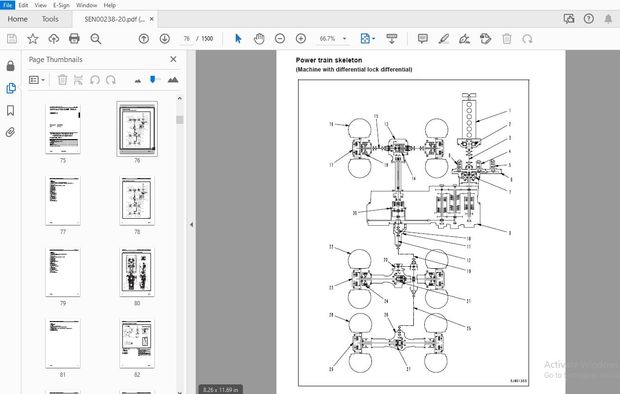
Task: Select page 75 thumbnail
Action: coord(63,129)
